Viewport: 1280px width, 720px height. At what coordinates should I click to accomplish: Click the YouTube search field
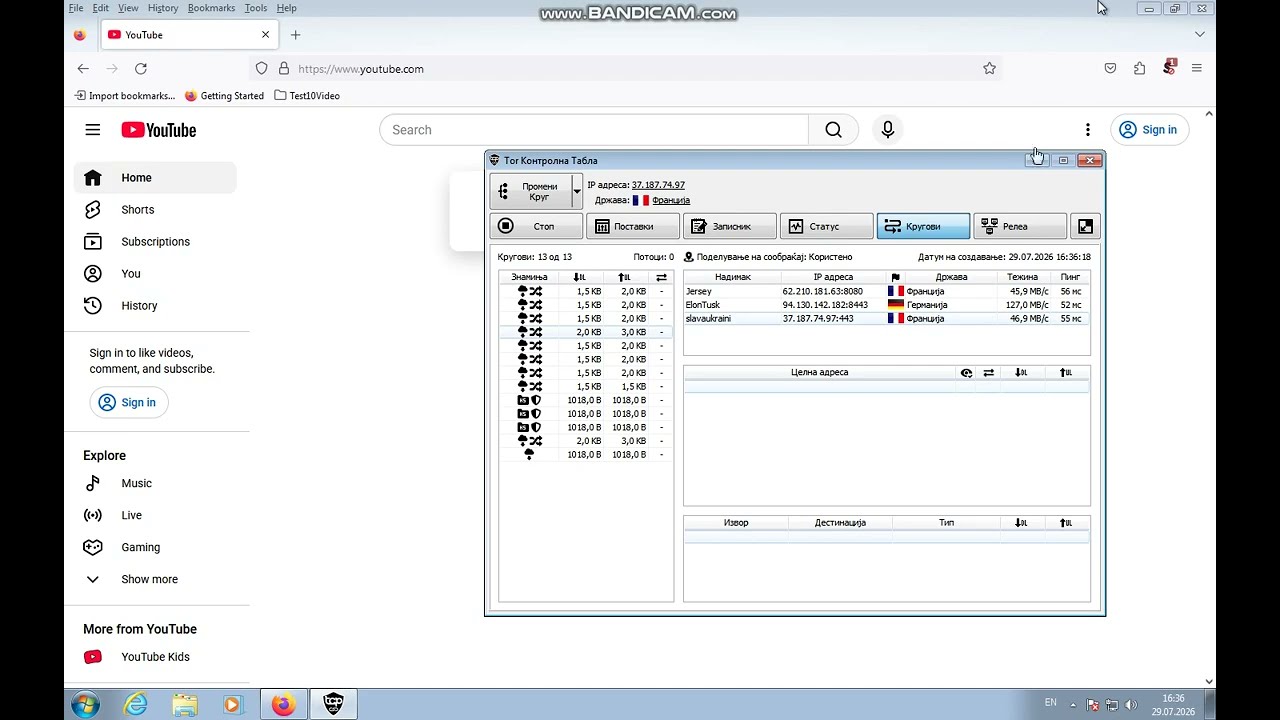[594, 130]
